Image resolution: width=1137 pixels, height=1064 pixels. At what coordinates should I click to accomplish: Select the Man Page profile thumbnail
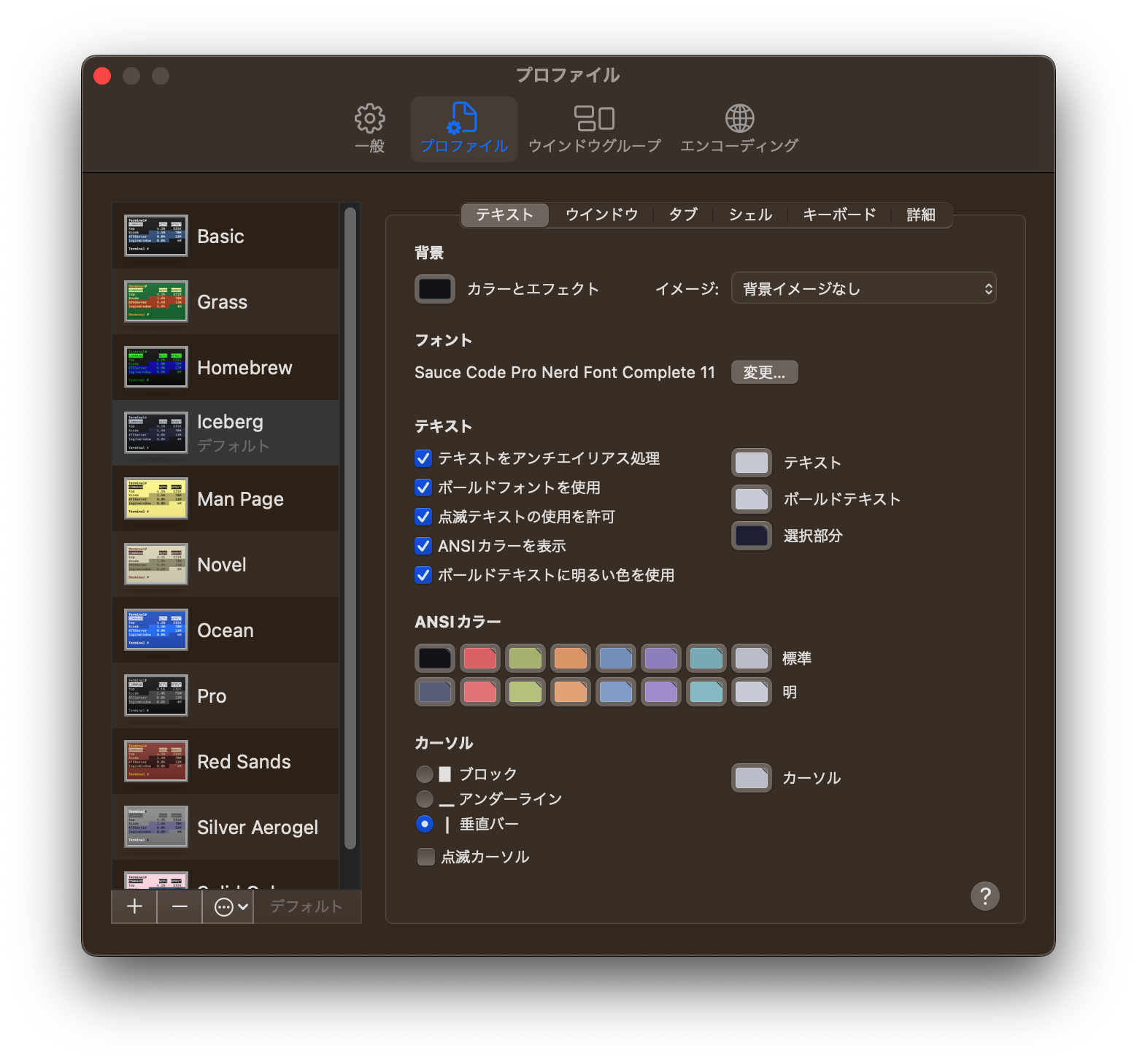(156, 498)
